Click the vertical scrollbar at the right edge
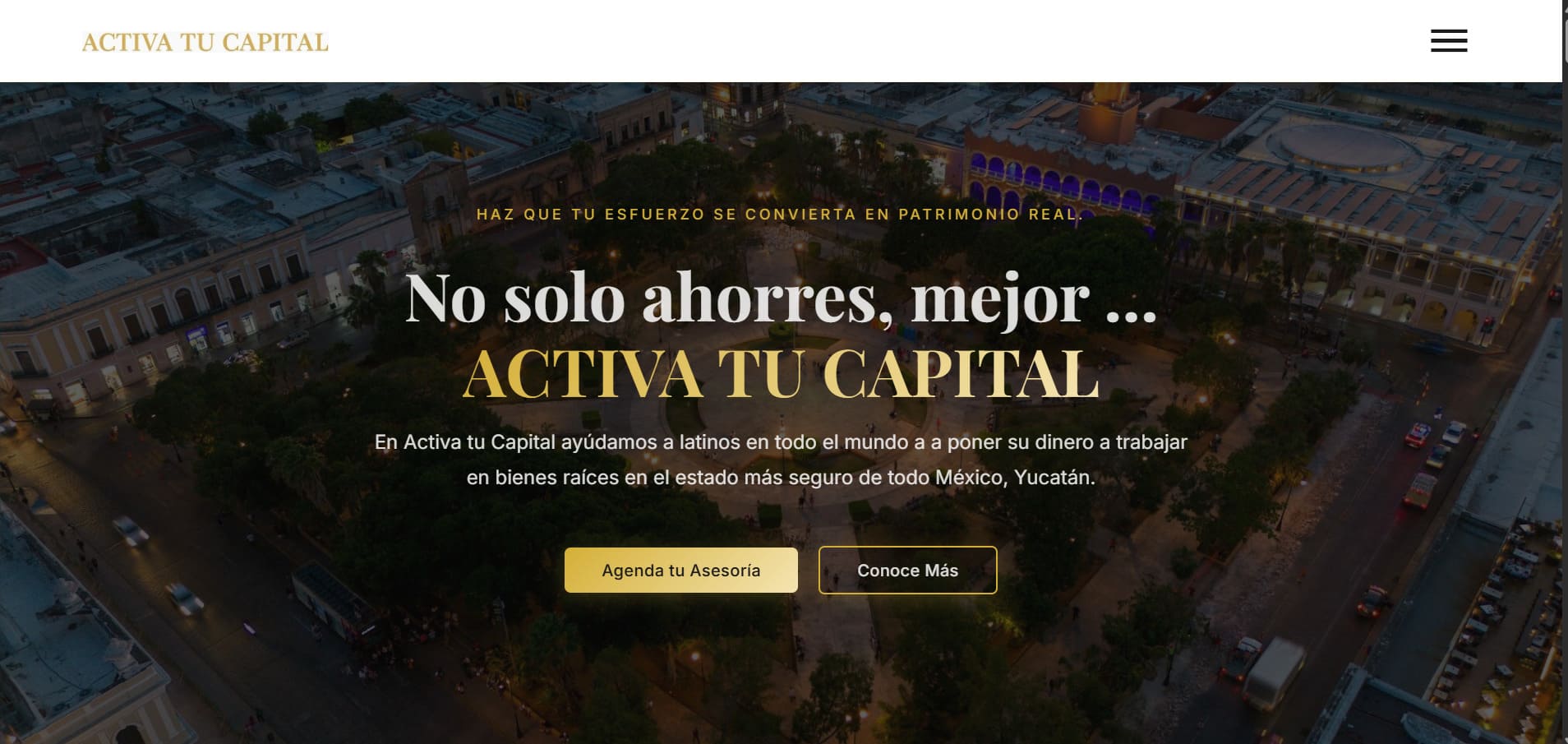1568x744 pixels. (1565, 372)
